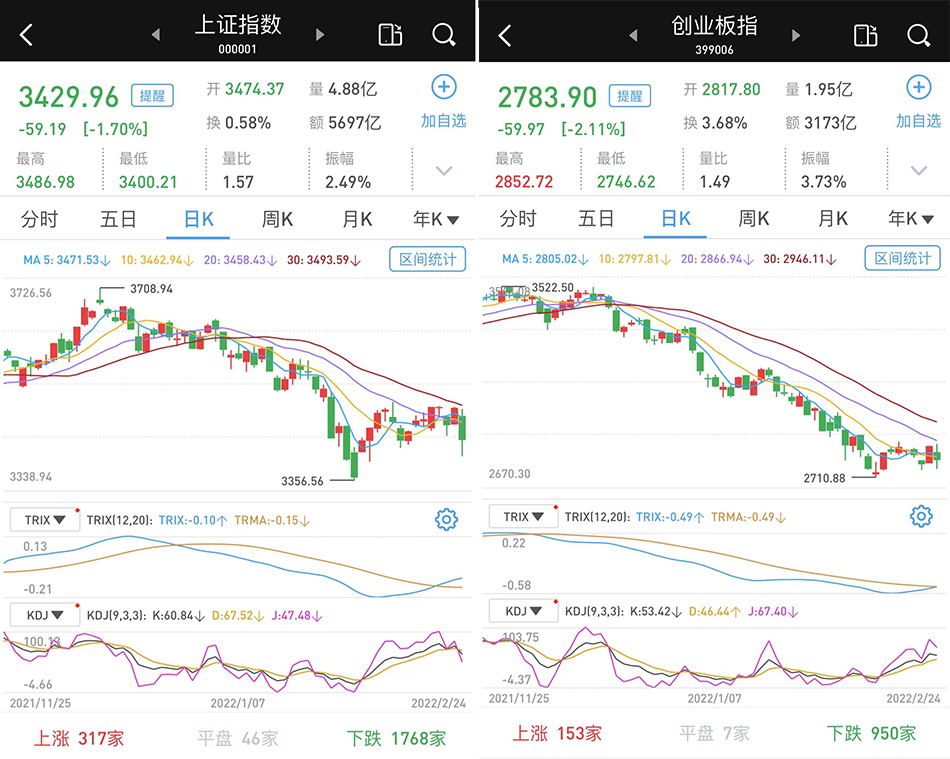The image size is (950, 759).
Task: Open TRIX settings gear on 创业板指
Action: [x=920, y=516]
